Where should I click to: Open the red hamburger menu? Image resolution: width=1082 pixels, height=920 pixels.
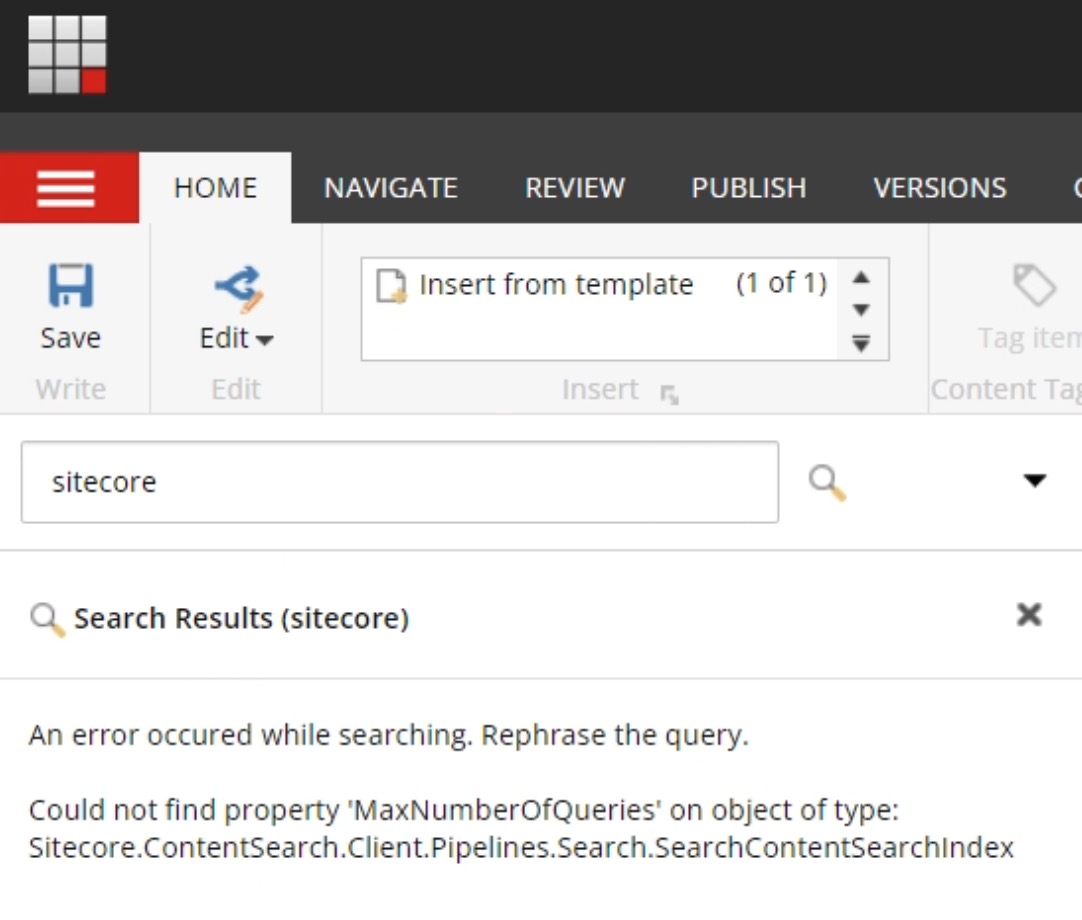[66, 188]
